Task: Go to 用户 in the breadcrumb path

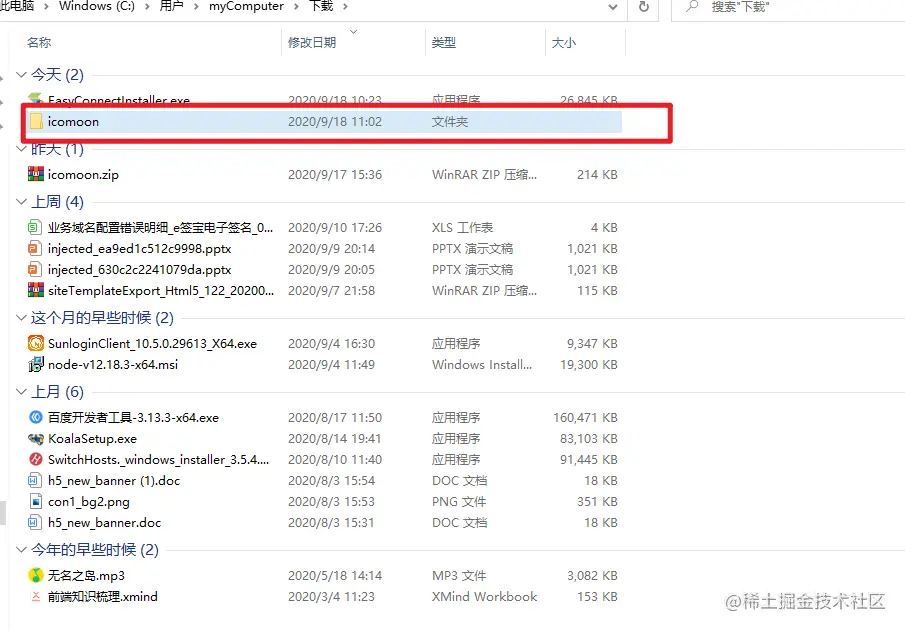Action: coord(171,6)
